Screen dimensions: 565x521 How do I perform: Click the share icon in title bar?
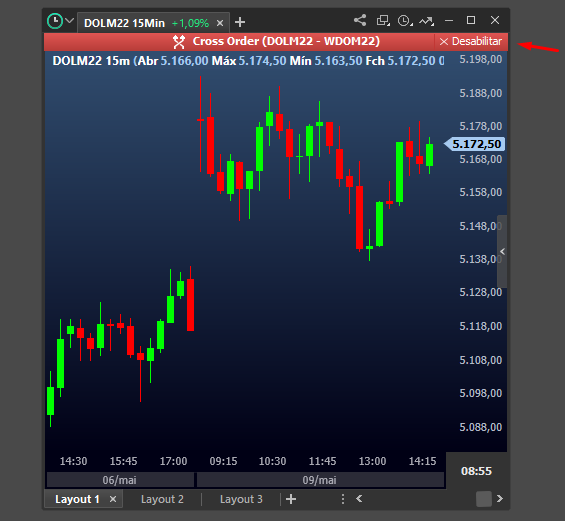(360, 20)
